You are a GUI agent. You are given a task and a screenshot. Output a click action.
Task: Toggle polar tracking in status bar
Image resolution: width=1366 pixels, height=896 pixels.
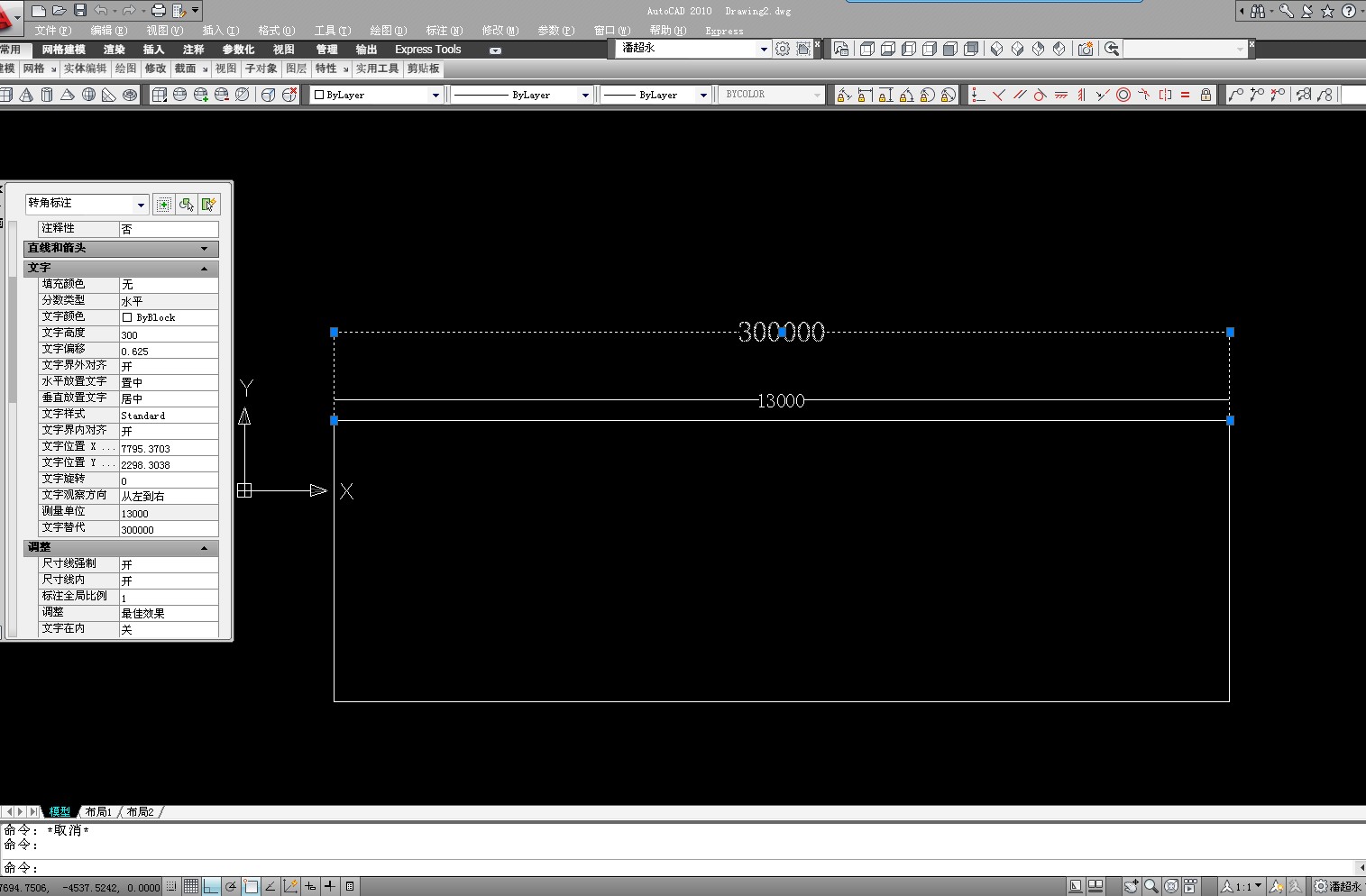coord(231,887)
